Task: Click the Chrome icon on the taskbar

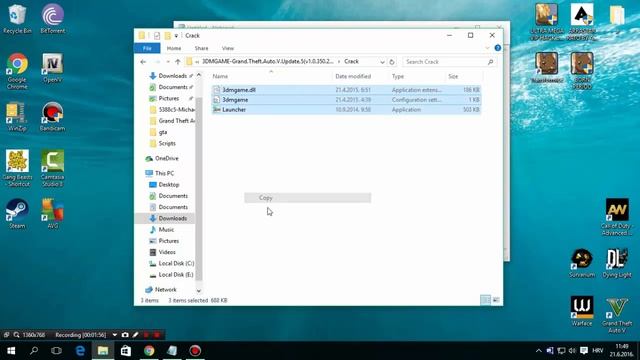Action: pos(149,351)
